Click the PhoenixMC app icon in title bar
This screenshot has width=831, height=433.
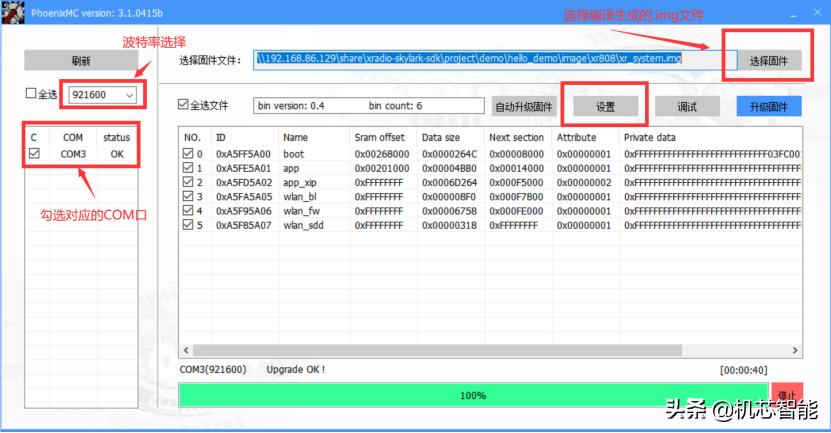pos(13,13)
